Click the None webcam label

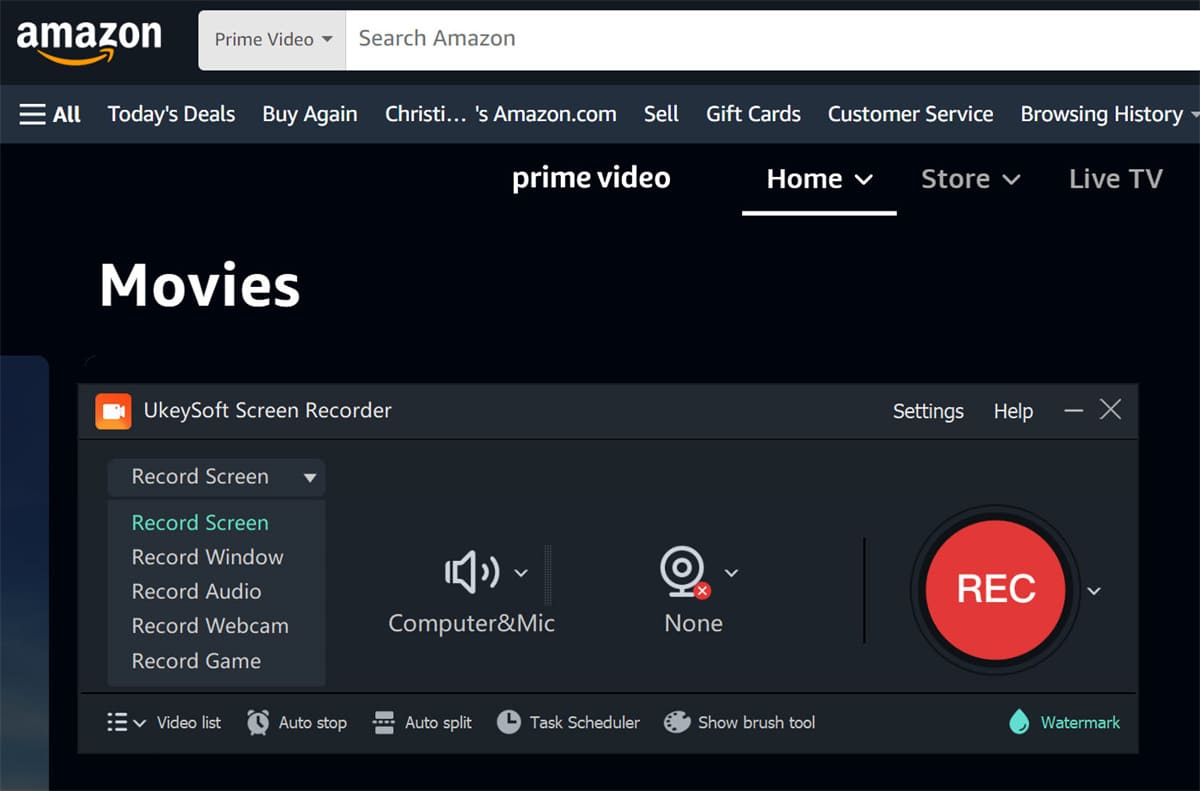pos(693,623)
